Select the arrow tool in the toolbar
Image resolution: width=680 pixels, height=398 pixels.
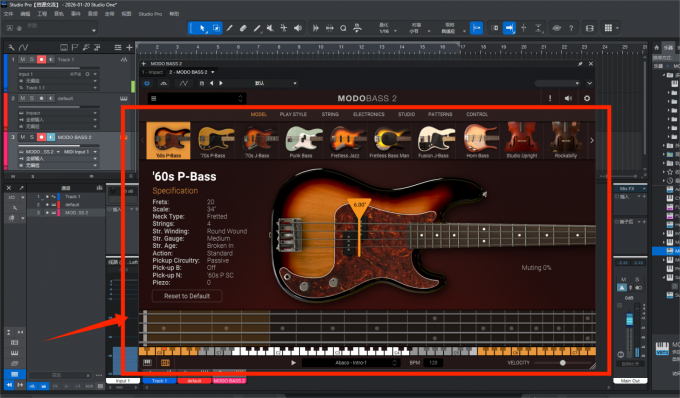tap(203, 28)
